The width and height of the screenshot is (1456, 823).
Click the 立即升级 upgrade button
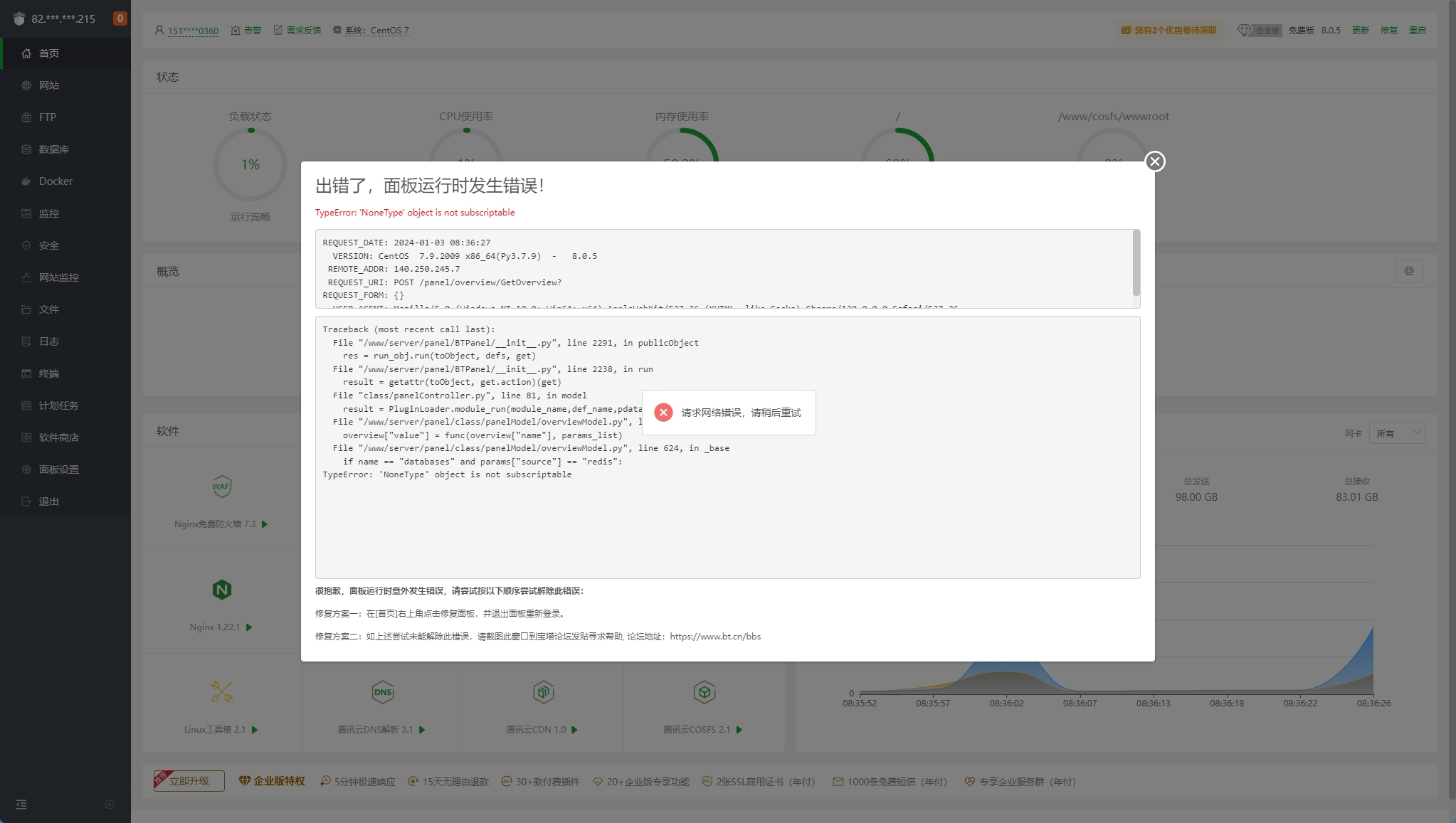click(189, 781)
